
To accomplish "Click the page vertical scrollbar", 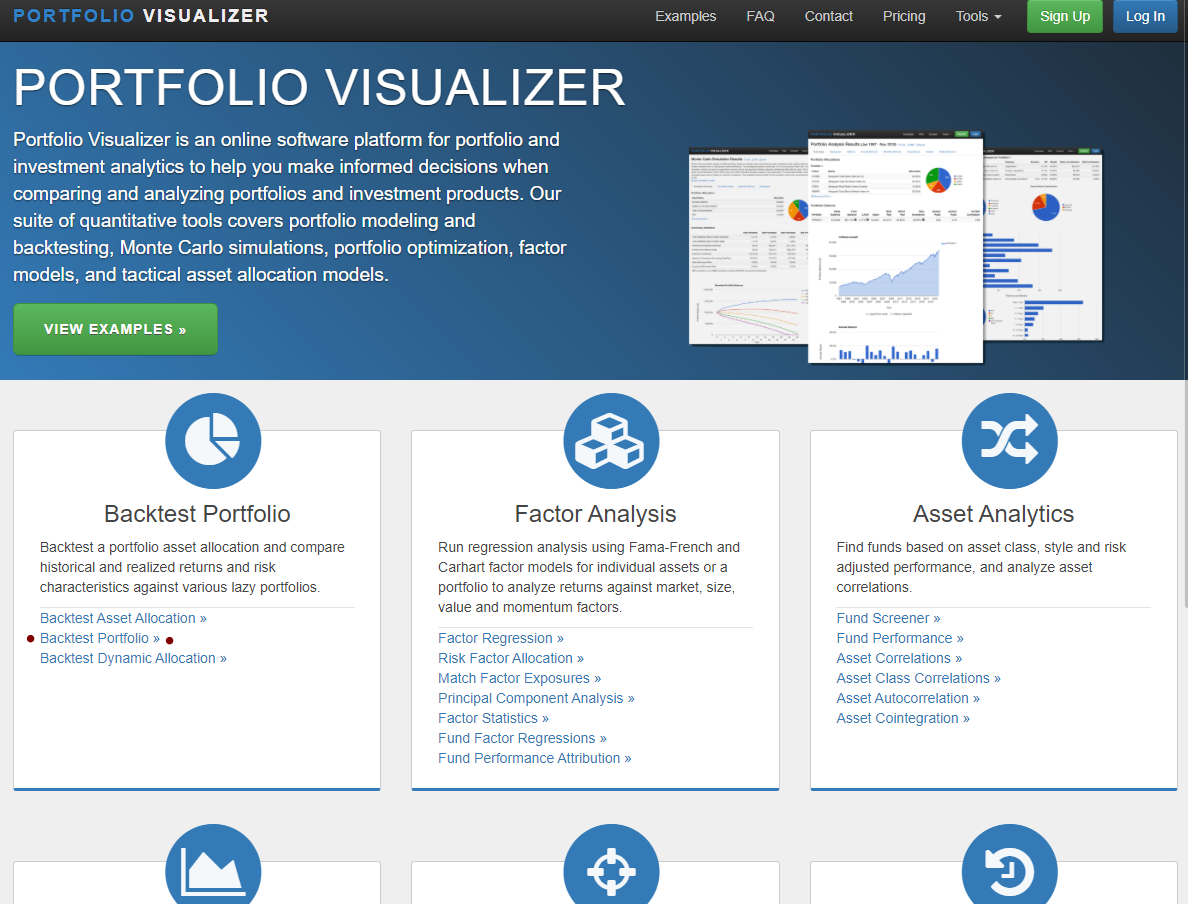I will pyautogui.click(x=1184, y=326).
